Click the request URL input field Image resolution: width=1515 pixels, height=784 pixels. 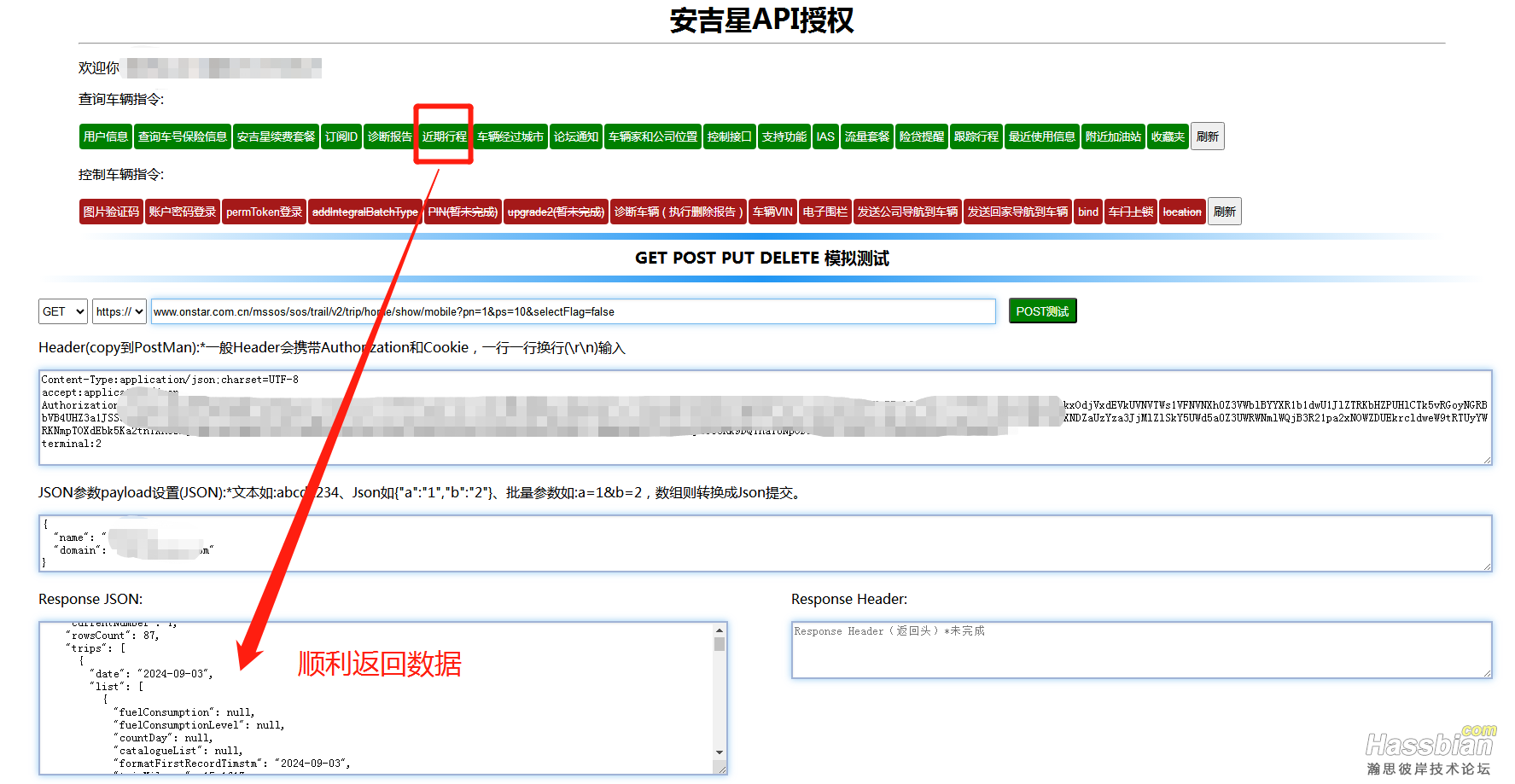[574, 311]
